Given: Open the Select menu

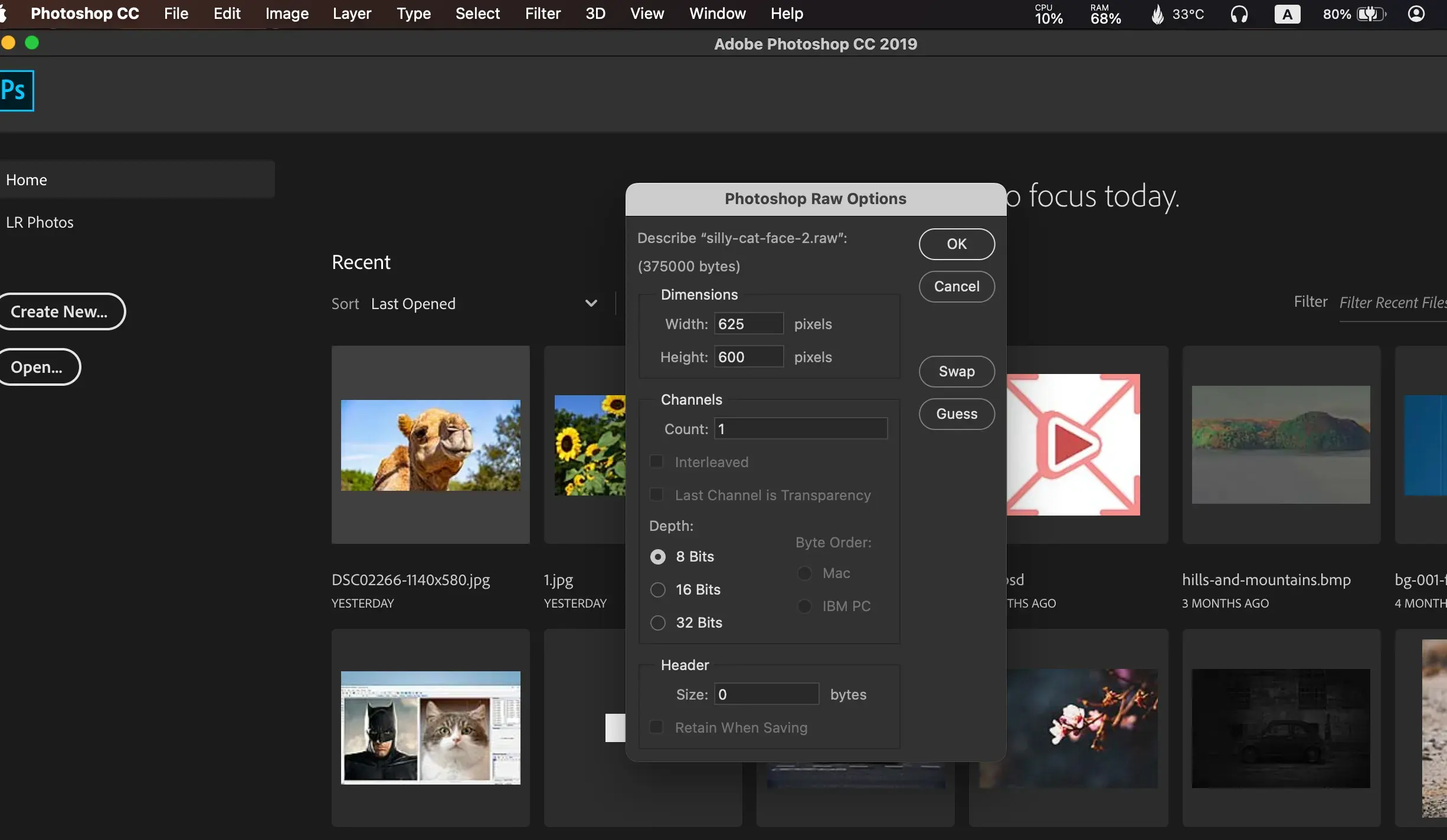Looking at the screenshot, I should click(477, 14).
